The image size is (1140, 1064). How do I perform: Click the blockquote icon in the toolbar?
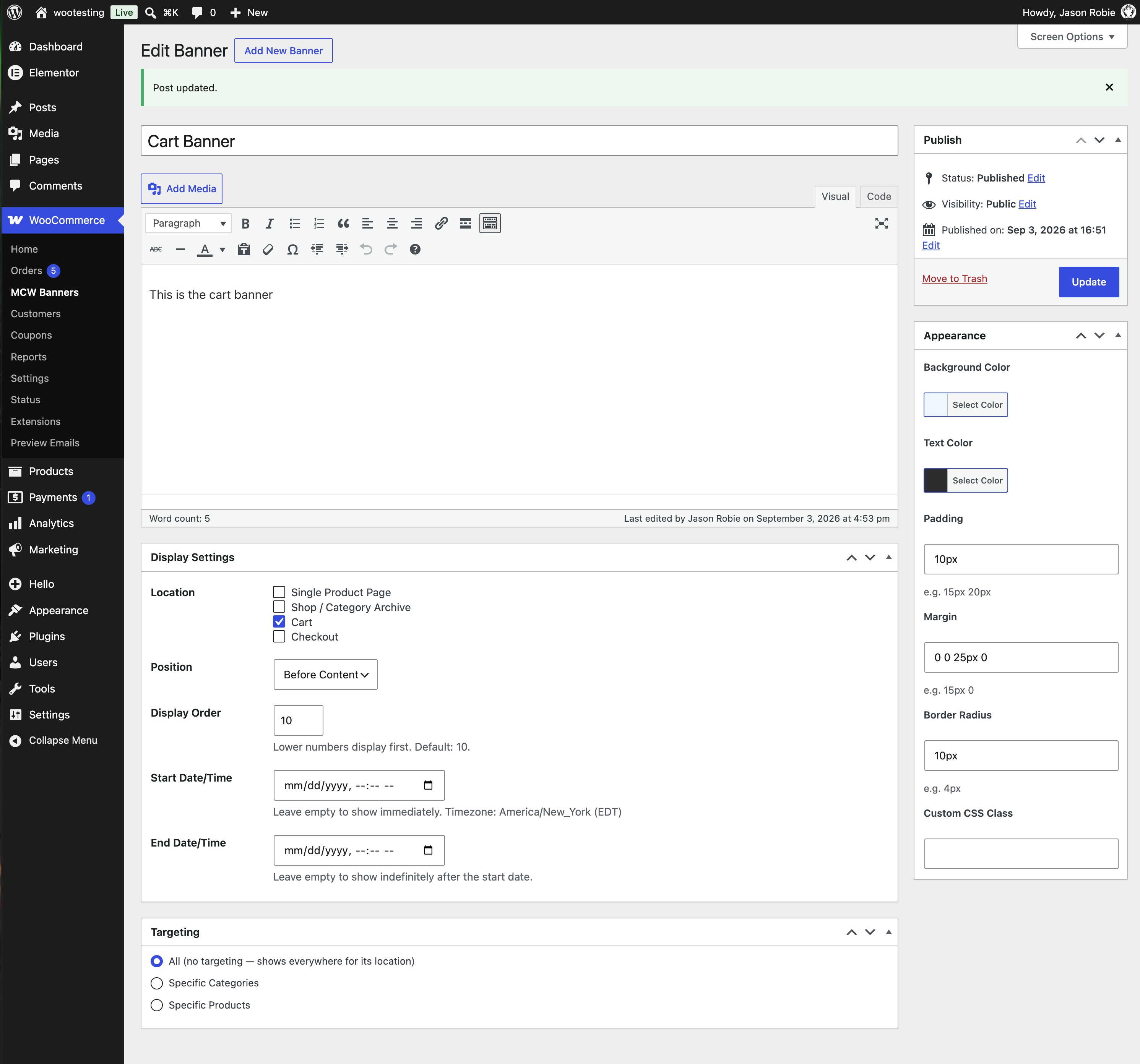pos(343,224)
